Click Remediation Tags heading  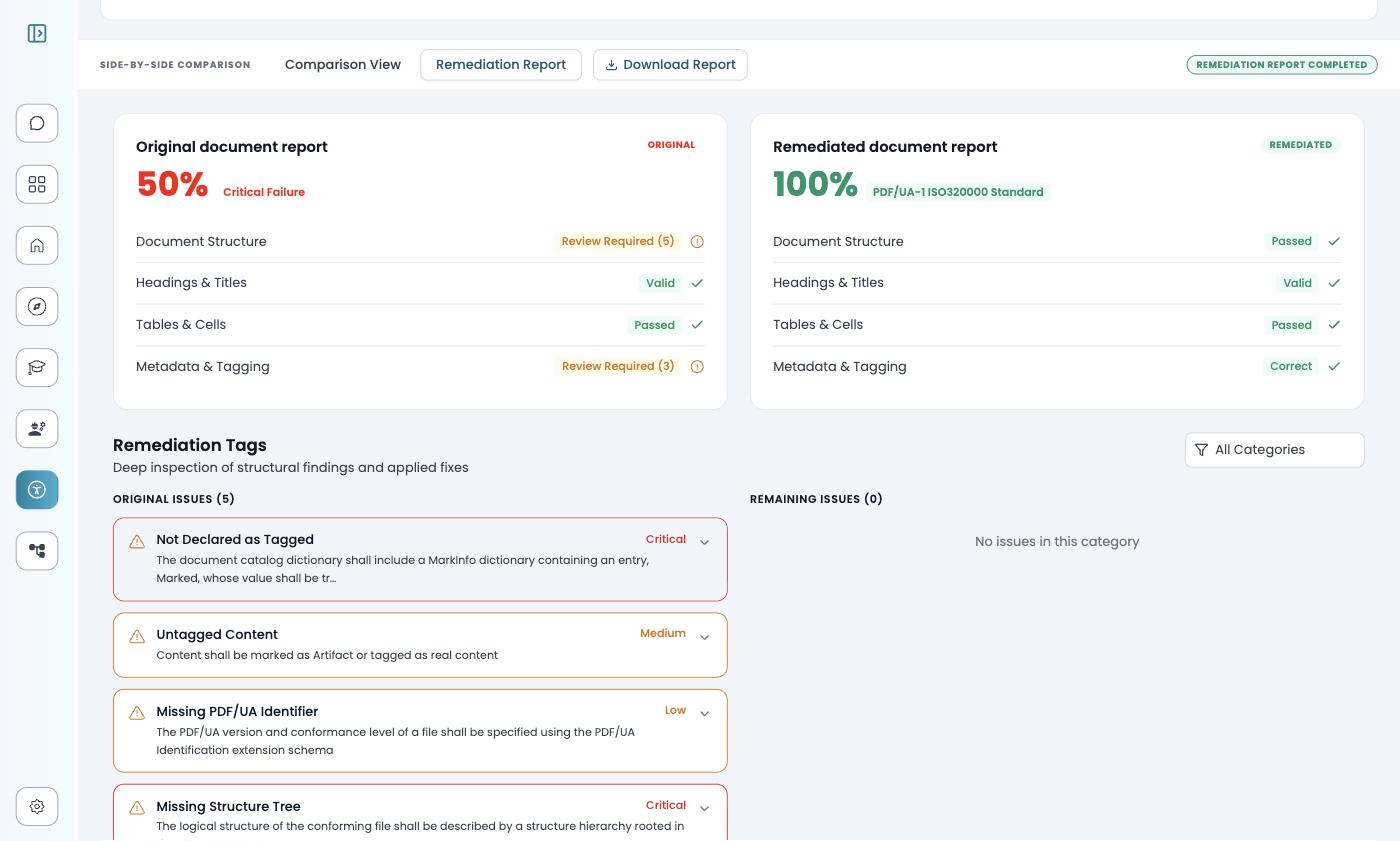[190, 445]
